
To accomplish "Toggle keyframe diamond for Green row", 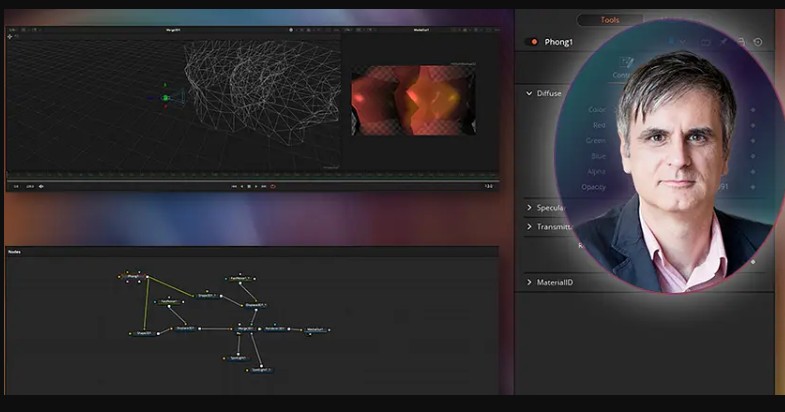I will pos(752,141).
